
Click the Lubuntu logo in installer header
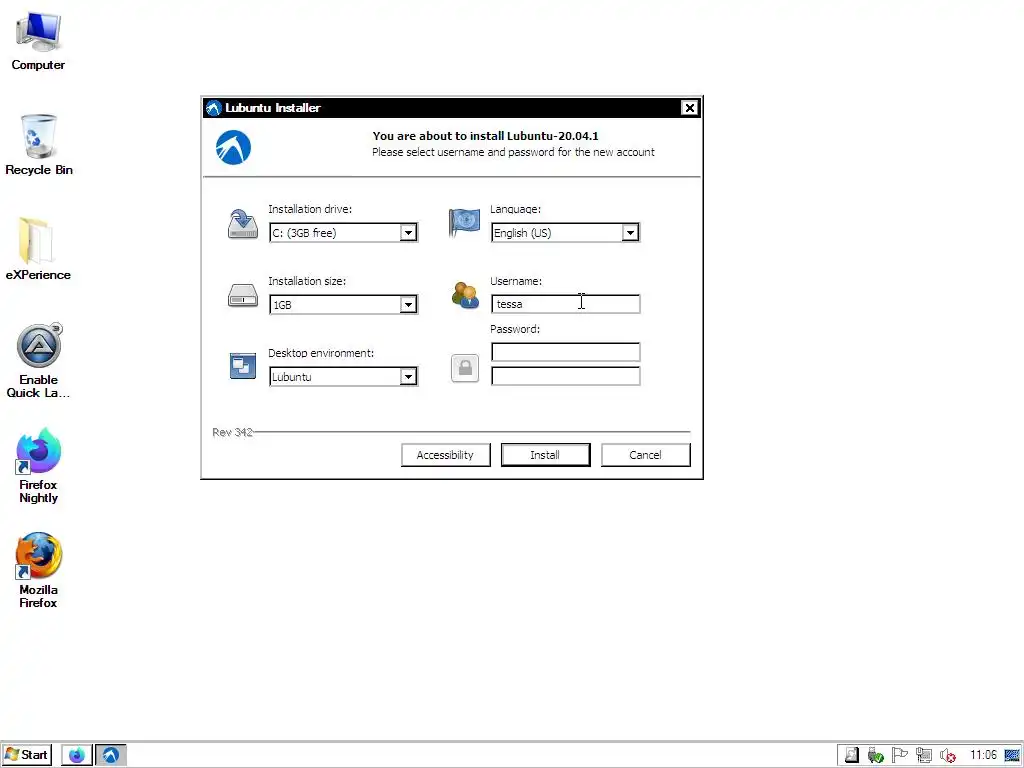[x=233, y=147]
